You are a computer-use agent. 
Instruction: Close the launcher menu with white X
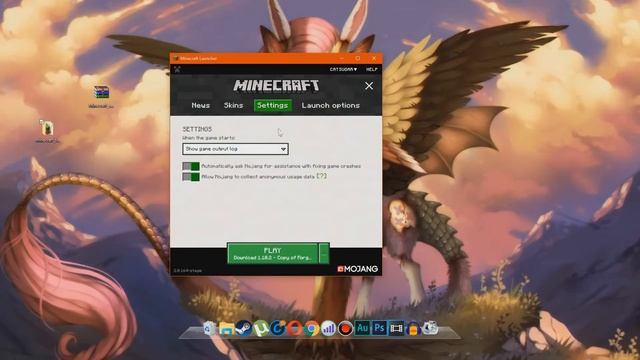(x=369, y=86)
